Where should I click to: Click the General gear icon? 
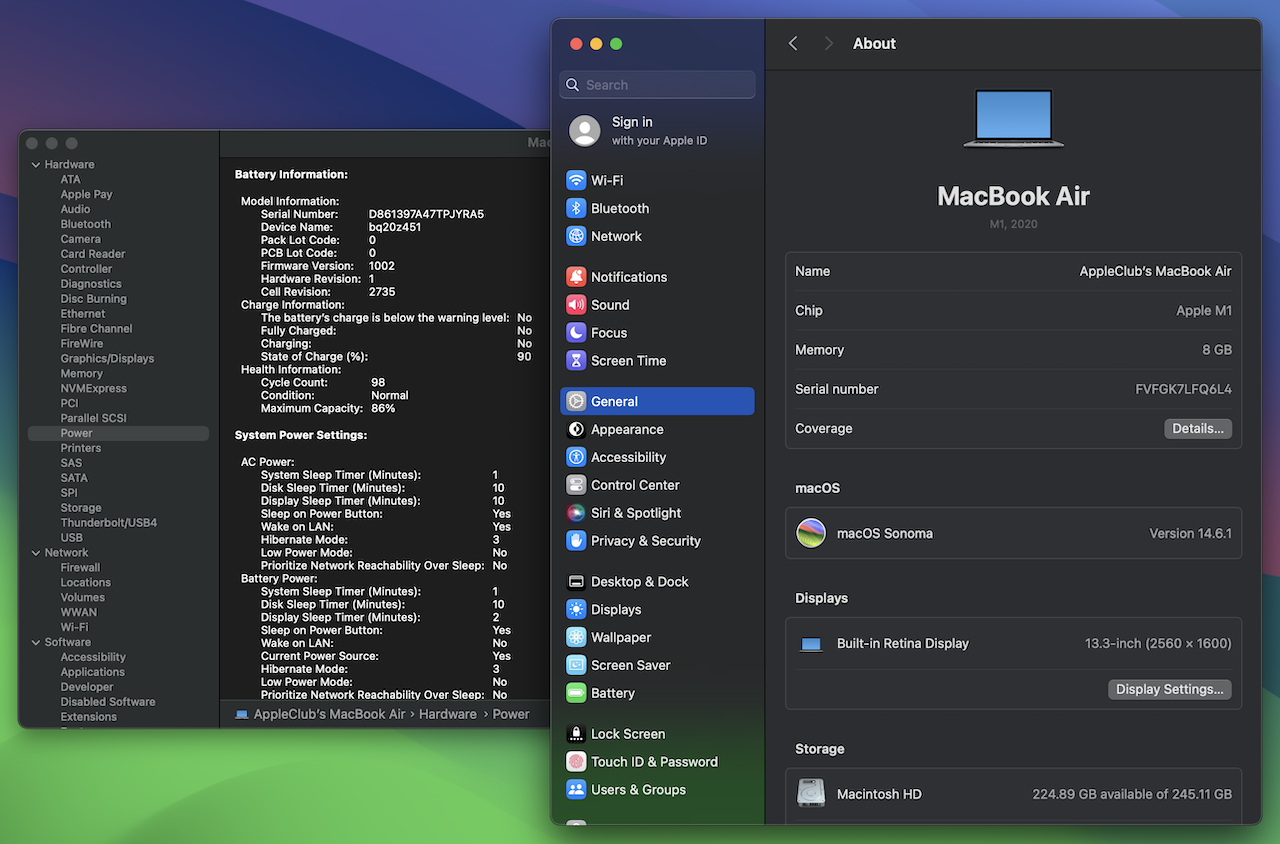point(576,401)
